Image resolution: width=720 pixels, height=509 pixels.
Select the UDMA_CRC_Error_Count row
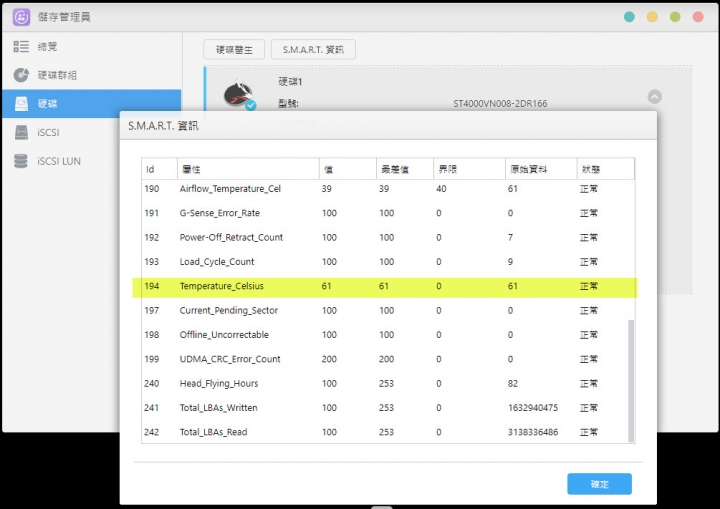(385, 359)
